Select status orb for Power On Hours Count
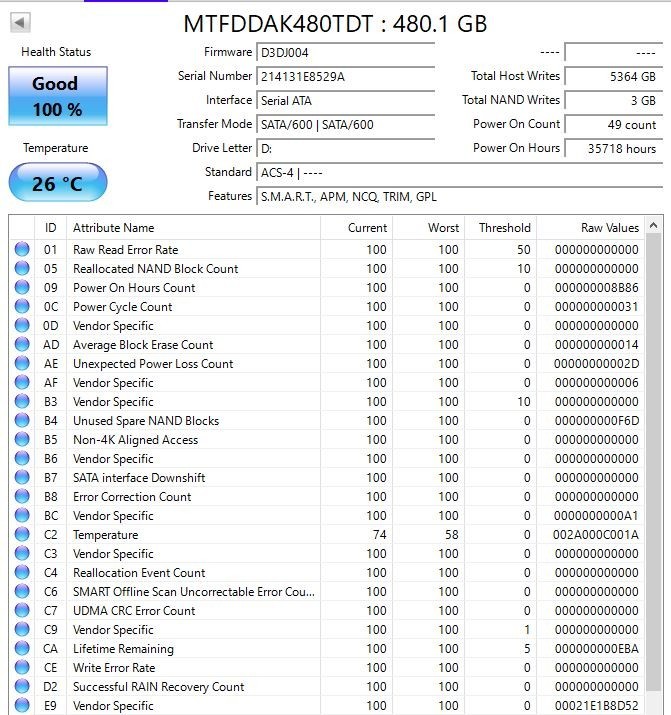 [22, 287]
